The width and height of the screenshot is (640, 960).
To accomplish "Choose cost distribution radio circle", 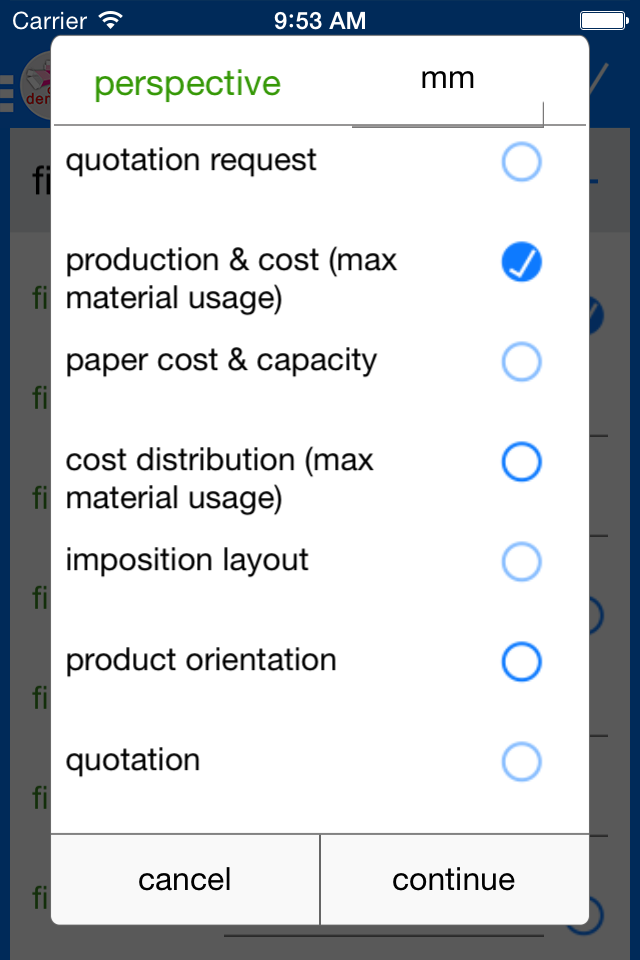I will (x=521, y=462).
